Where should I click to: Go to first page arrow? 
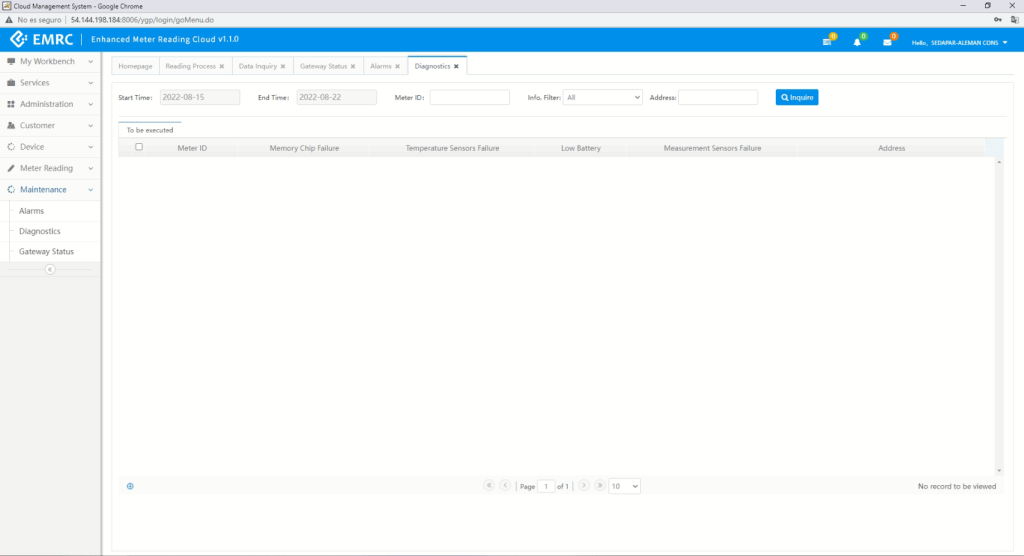tap(488, 485)
